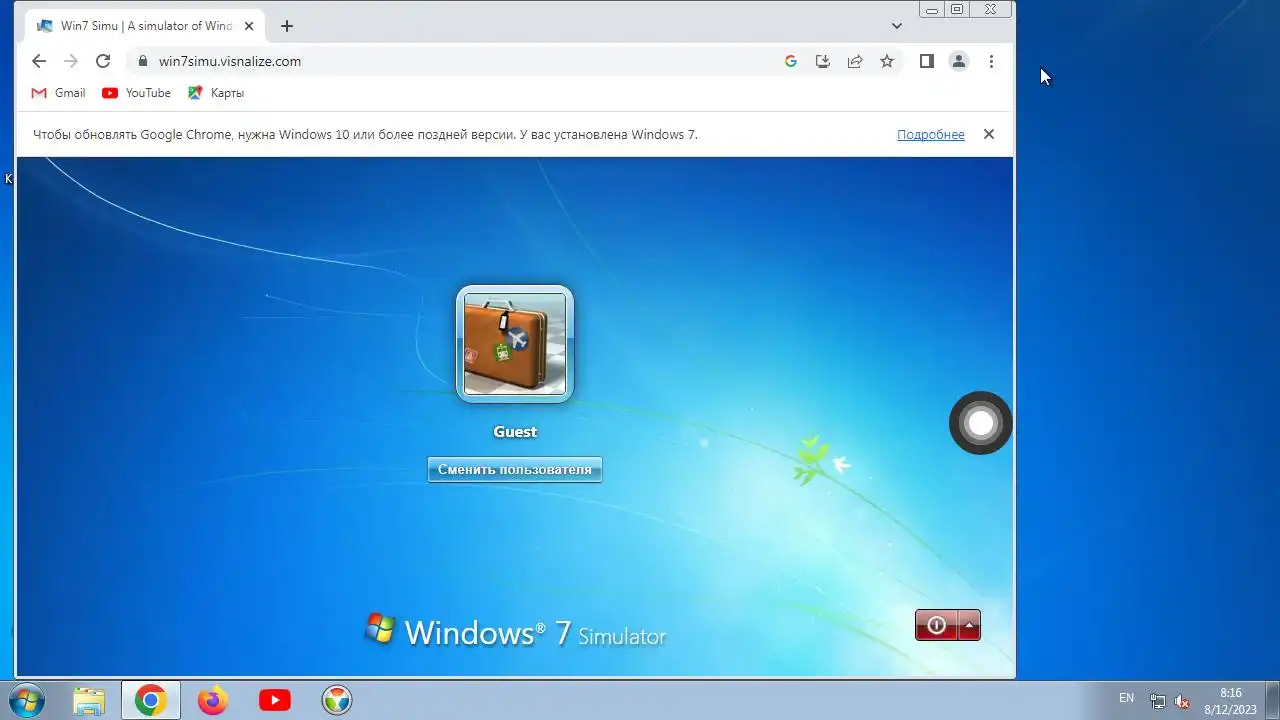Click the Chrome back arrow
The width and height of the screenshot is (1280, 720).
(39, 61)
